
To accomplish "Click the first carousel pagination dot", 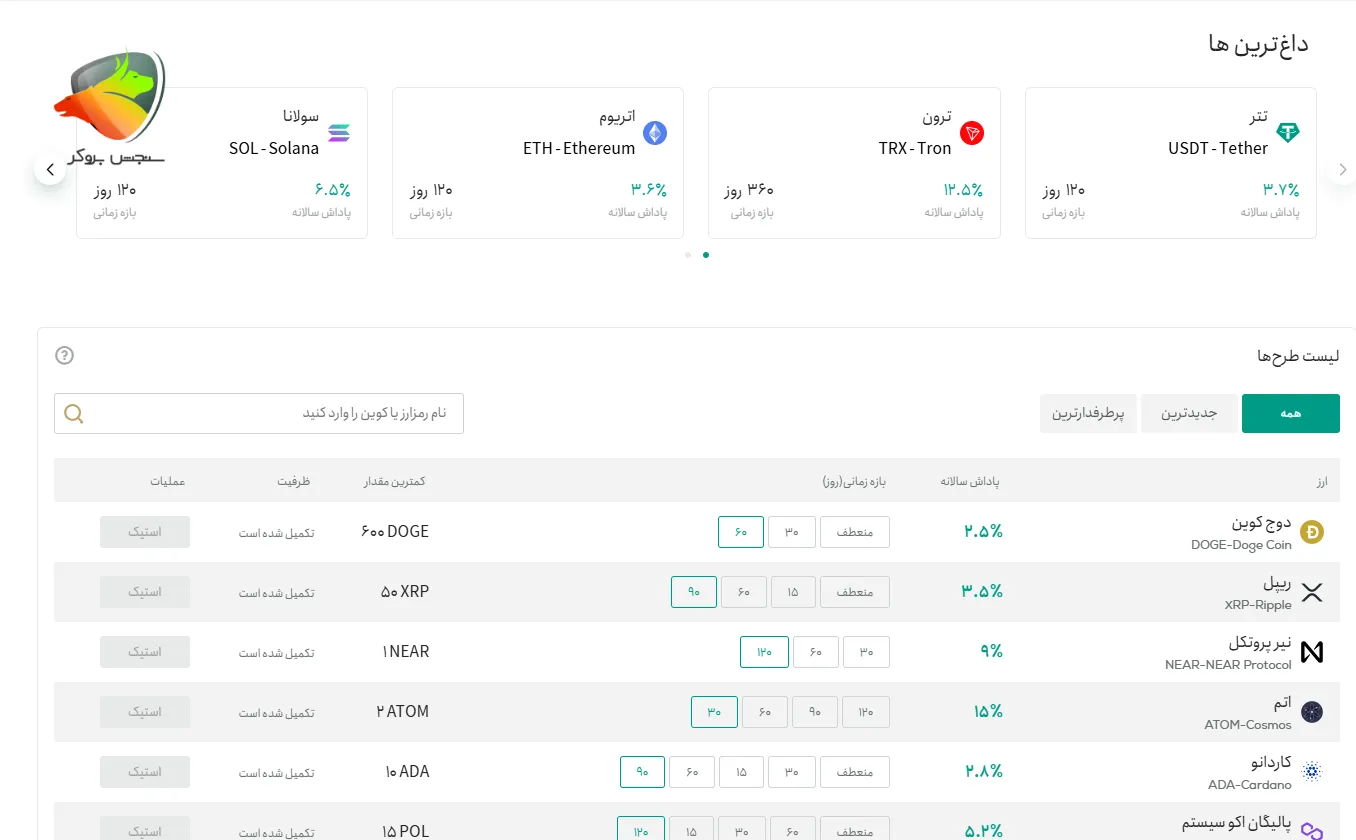I will tap(688, 255).
